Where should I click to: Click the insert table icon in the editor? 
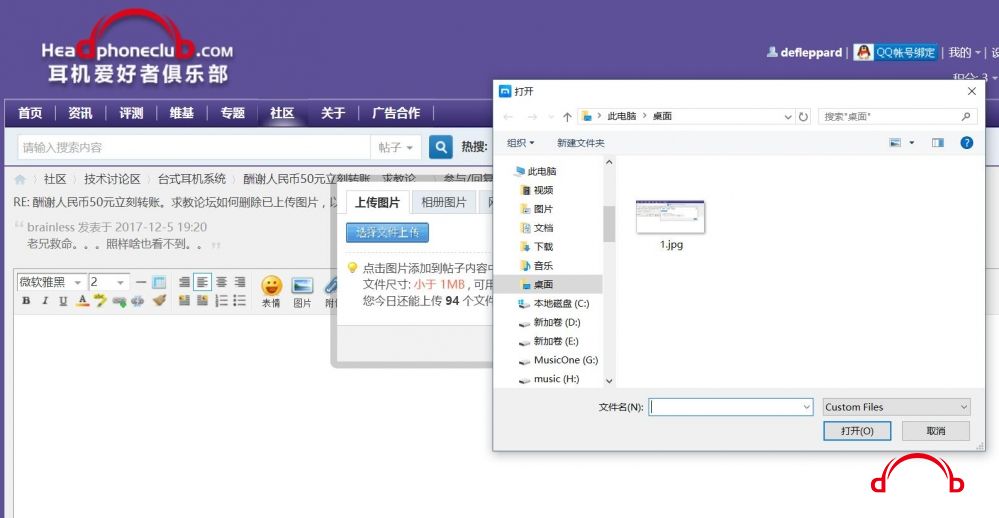coord(159,282)
